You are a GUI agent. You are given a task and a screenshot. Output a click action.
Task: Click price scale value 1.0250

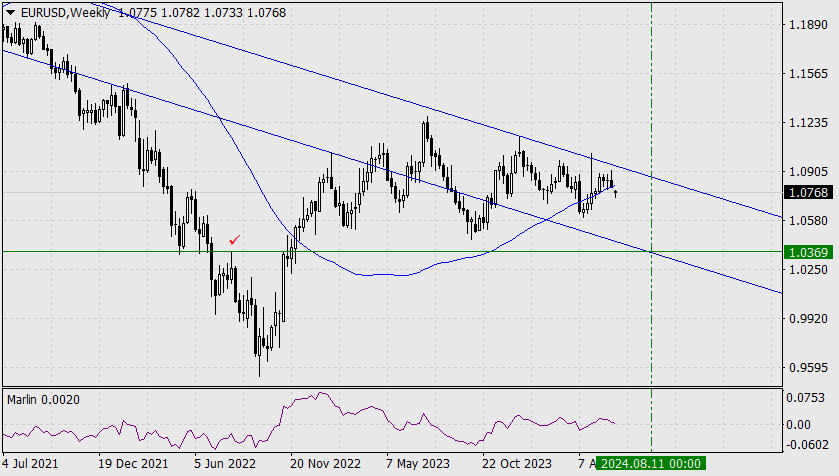[x=809, y=270]
